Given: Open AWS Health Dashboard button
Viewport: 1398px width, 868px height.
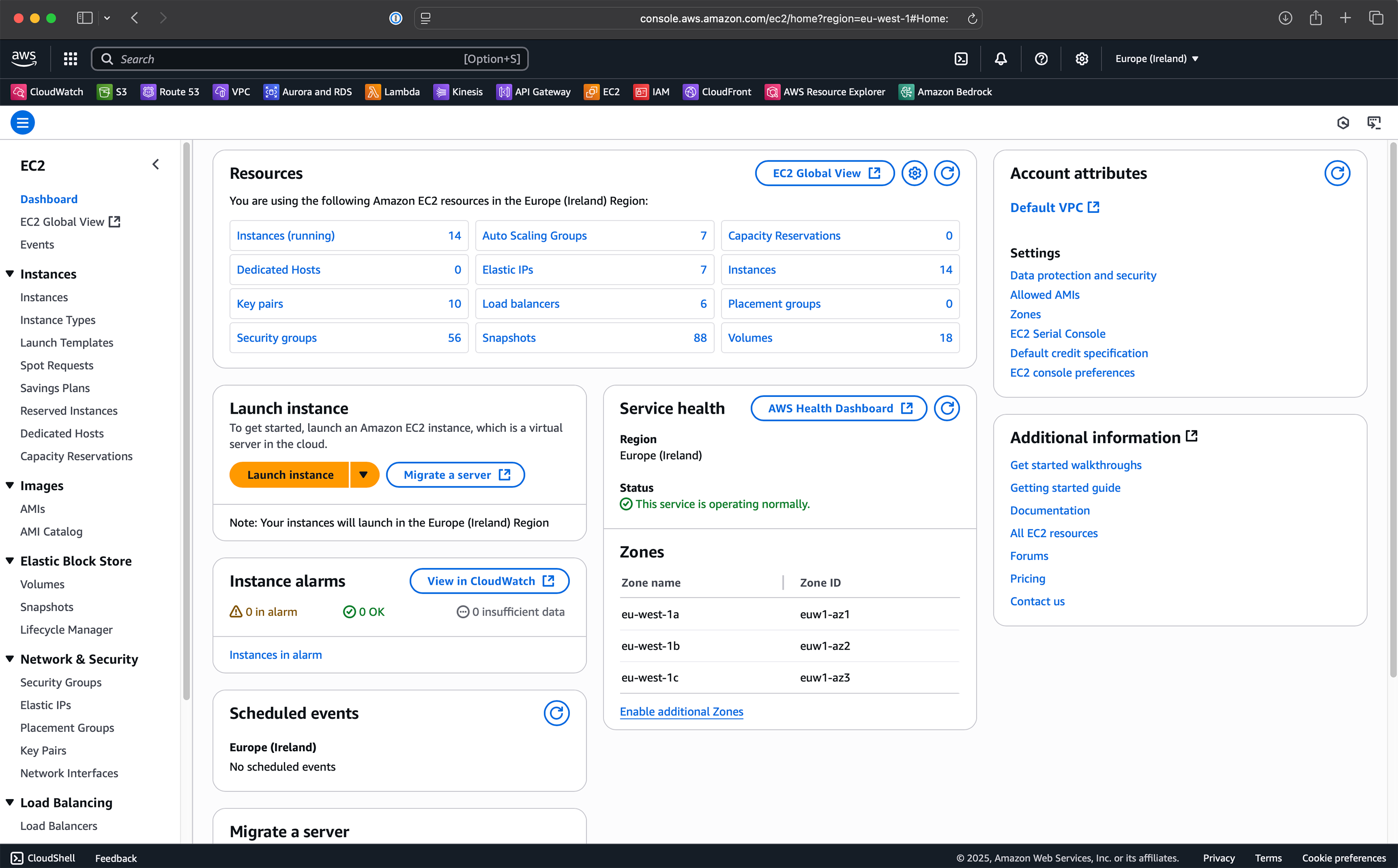Looking at the screenshot, I should click(x=839, y=408).
